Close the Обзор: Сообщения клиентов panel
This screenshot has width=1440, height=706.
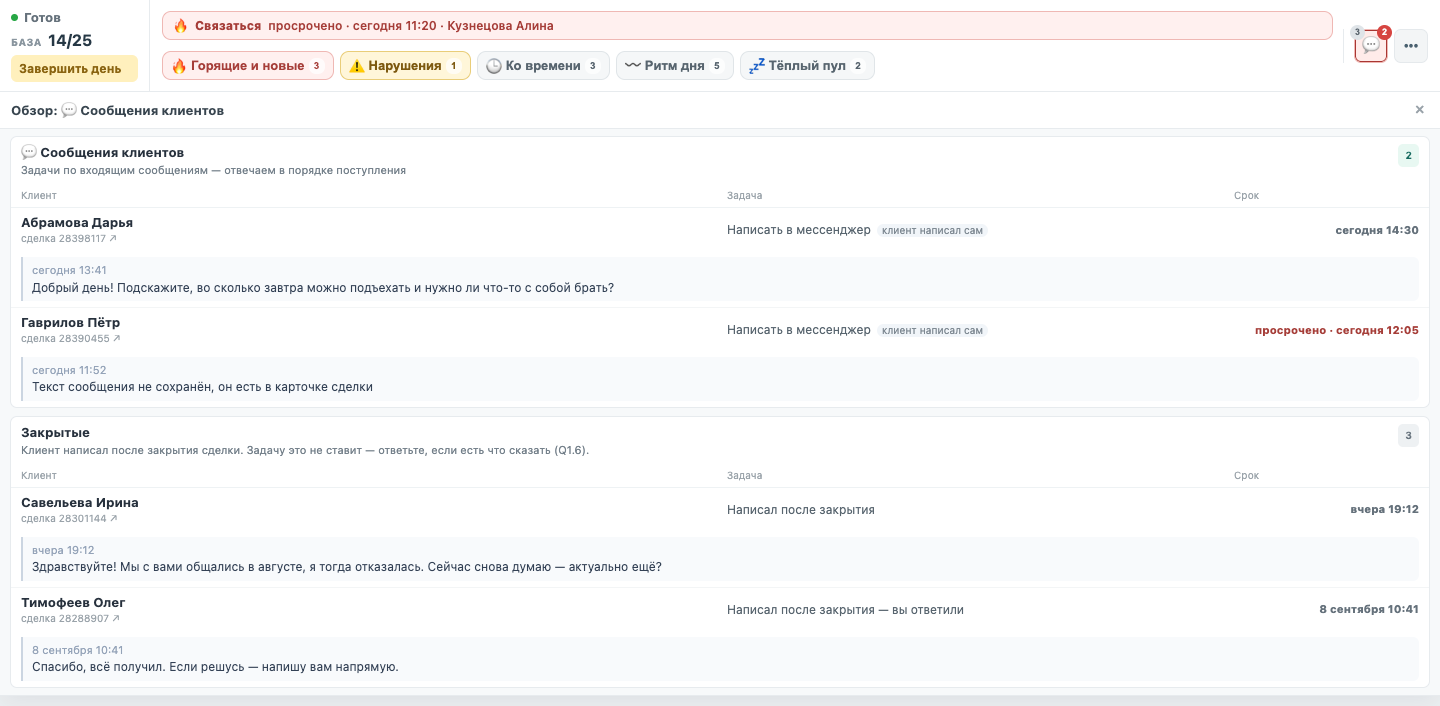[x=1419, y=110]
